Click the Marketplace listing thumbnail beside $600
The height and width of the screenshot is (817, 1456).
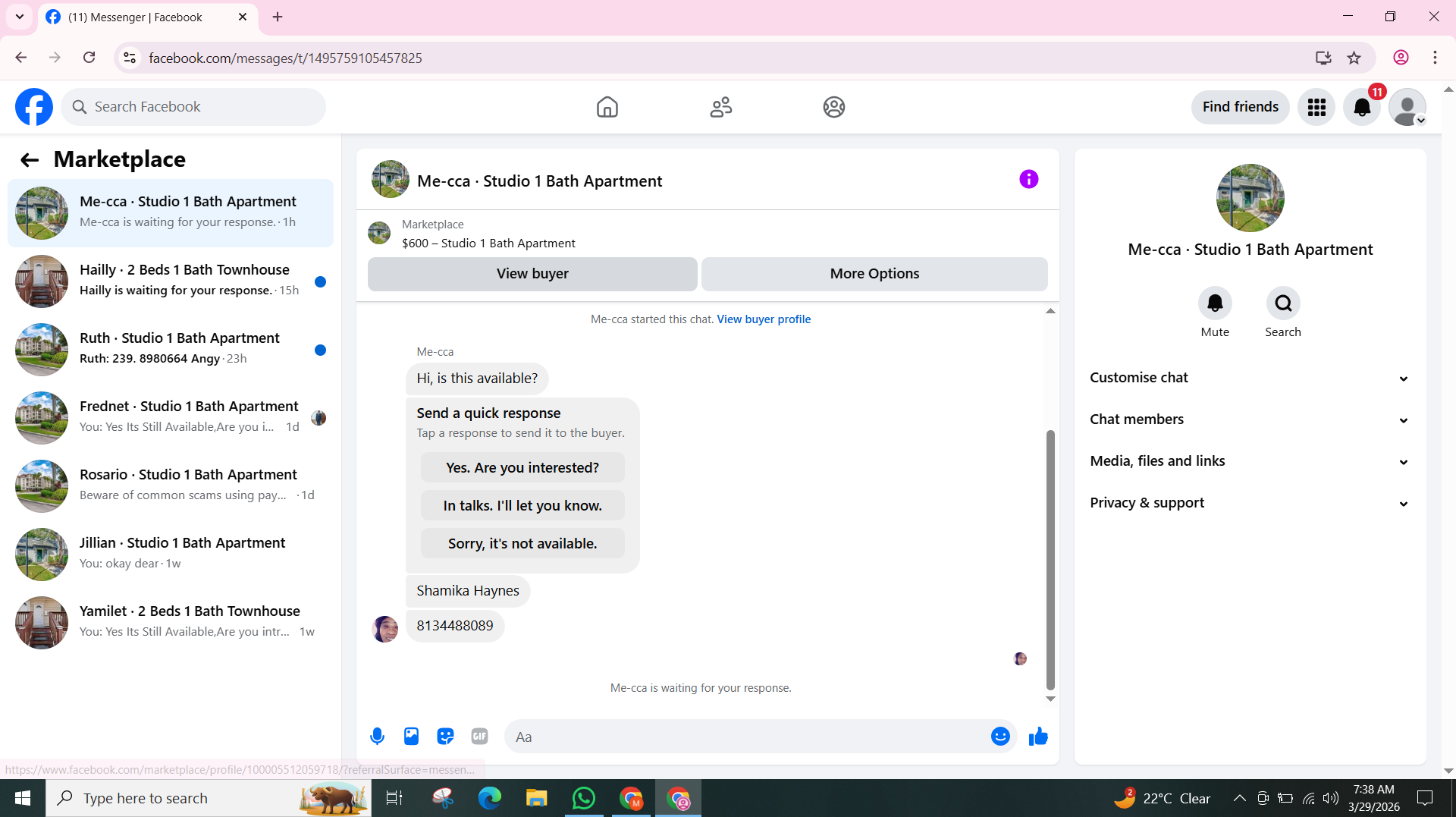pos(379,233)
